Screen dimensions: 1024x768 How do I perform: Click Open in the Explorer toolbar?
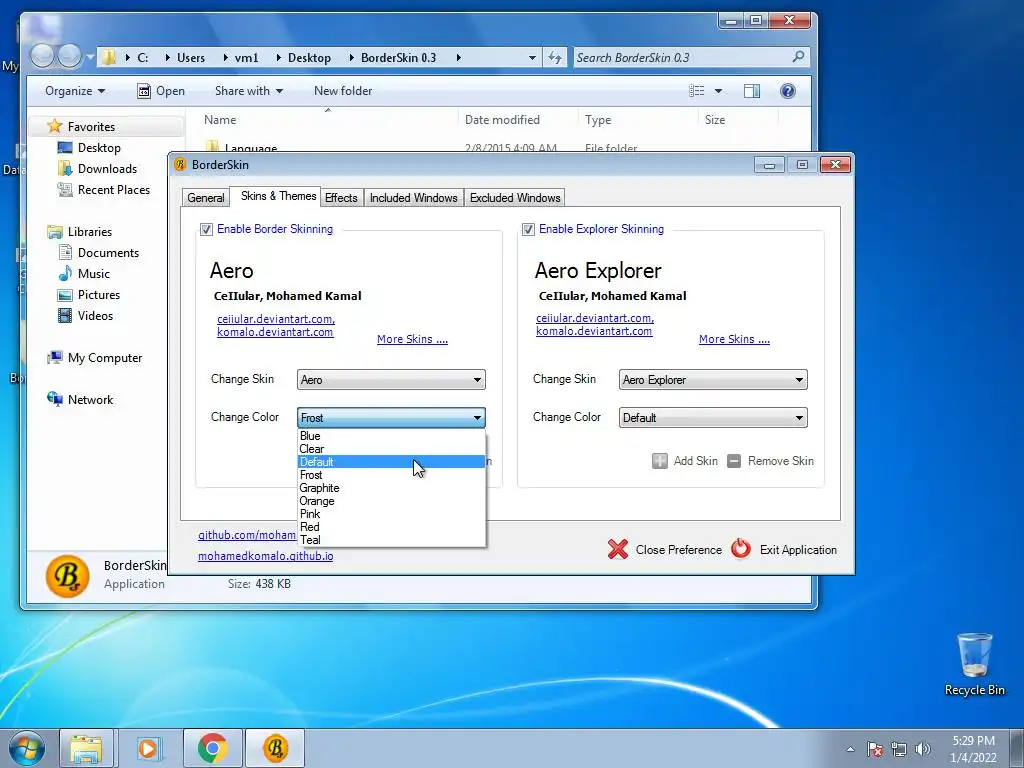pyautogui.click(x=161, y=91)
